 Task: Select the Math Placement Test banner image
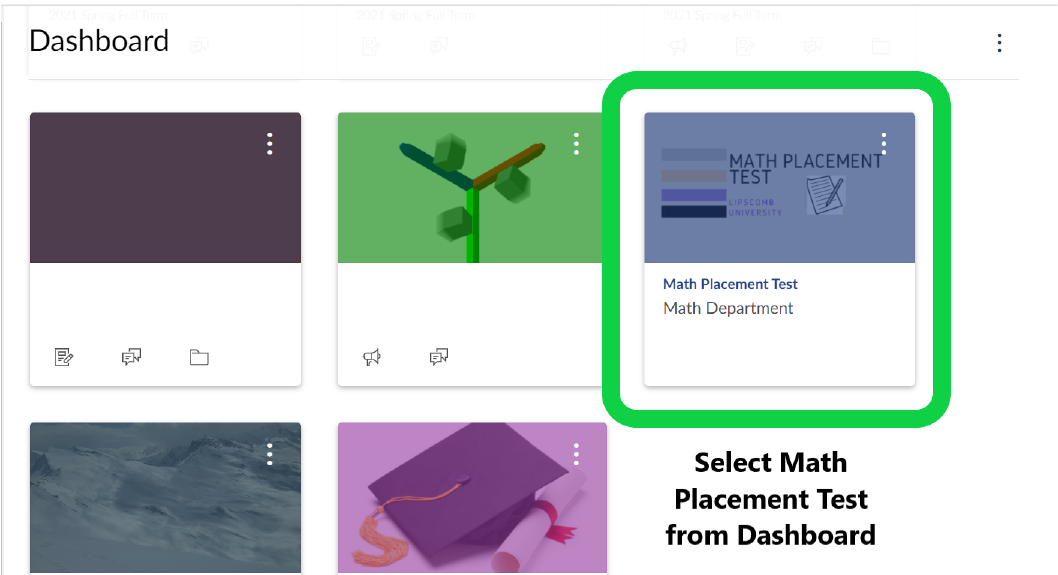(779, 188)
